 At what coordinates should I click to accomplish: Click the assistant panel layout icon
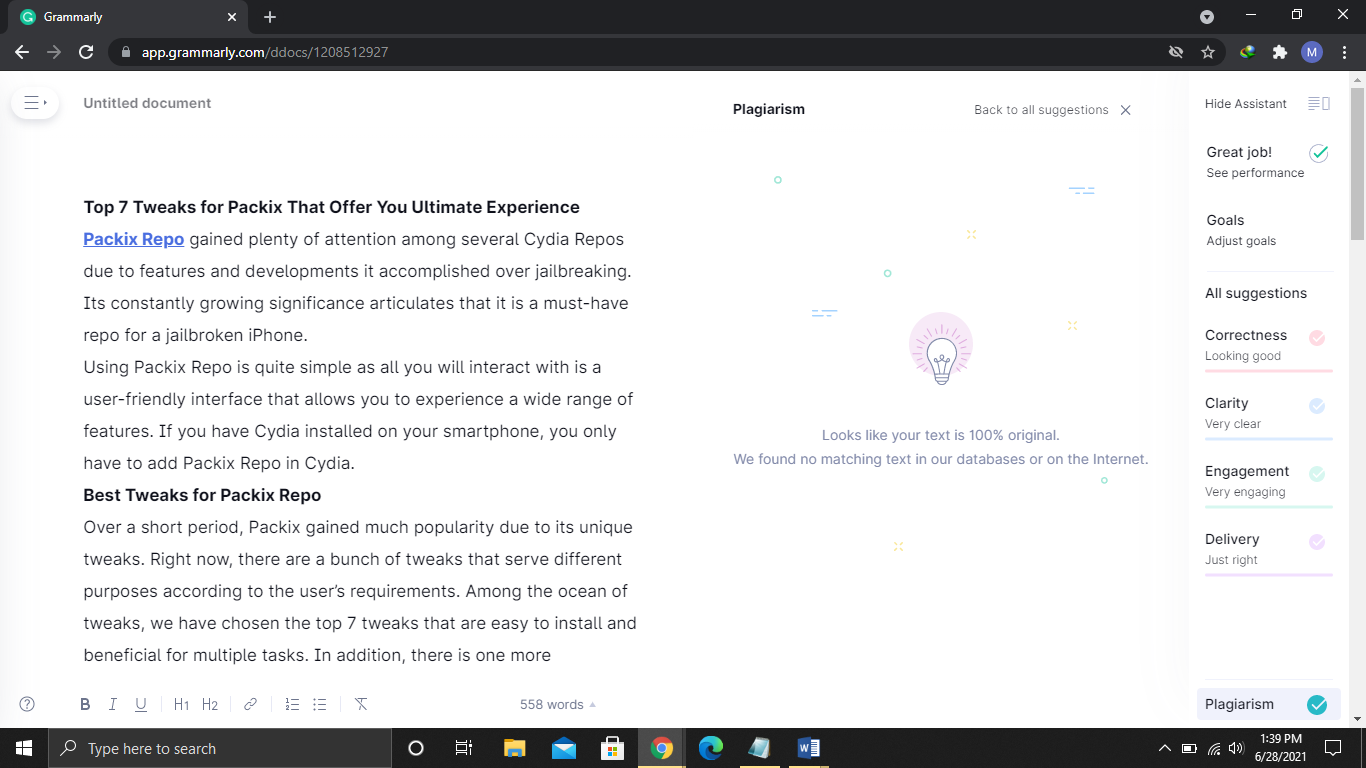click(1319, 103)
